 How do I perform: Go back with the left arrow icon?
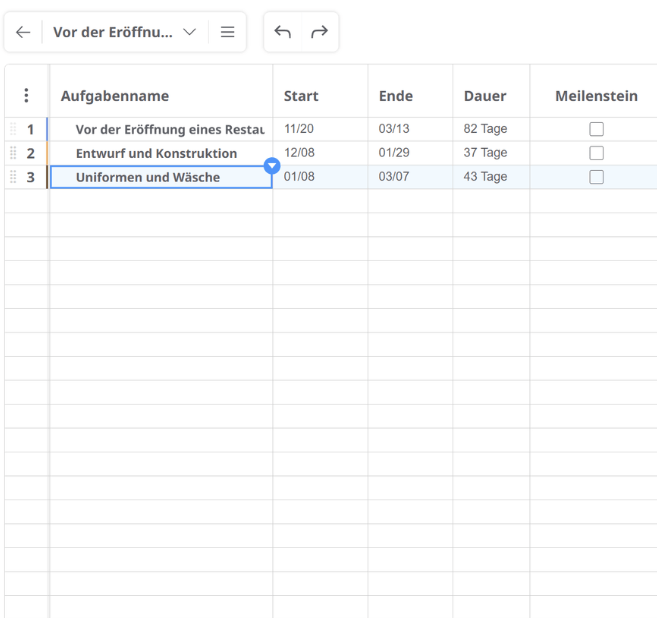tap(23, 32)
